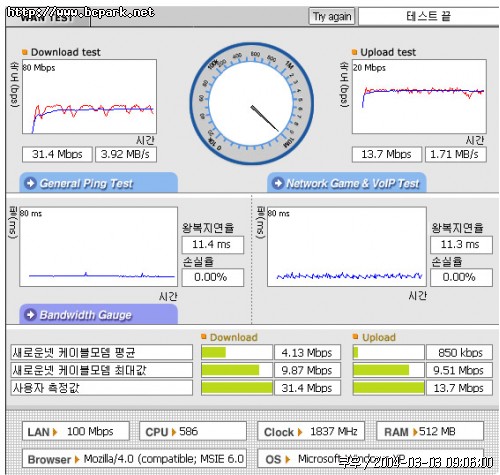
Task: Open the Network Game & VoIP Test tab
Action: click(x=347, y=183)
